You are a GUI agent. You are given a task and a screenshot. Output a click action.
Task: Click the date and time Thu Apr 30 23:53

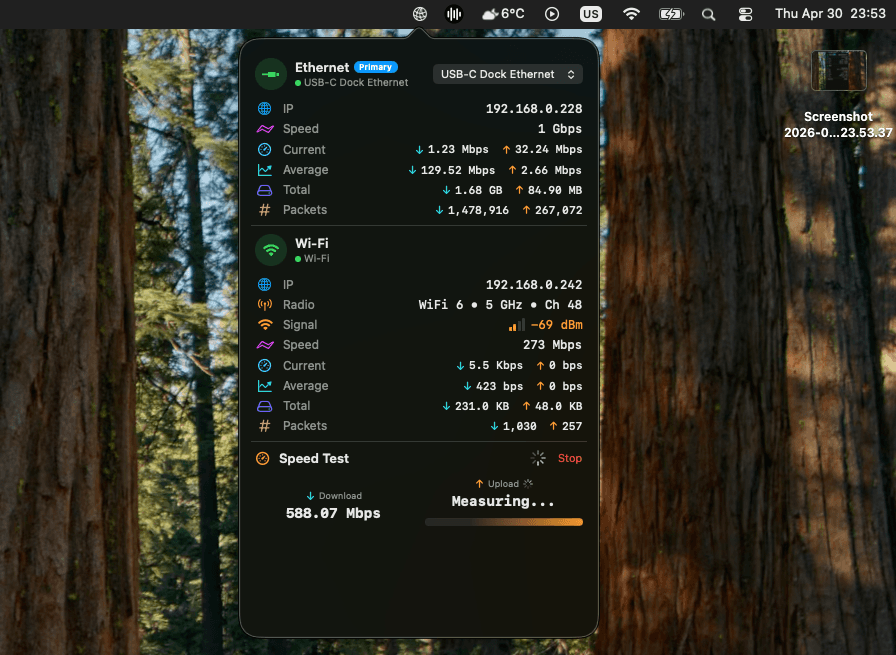point(830,14)
